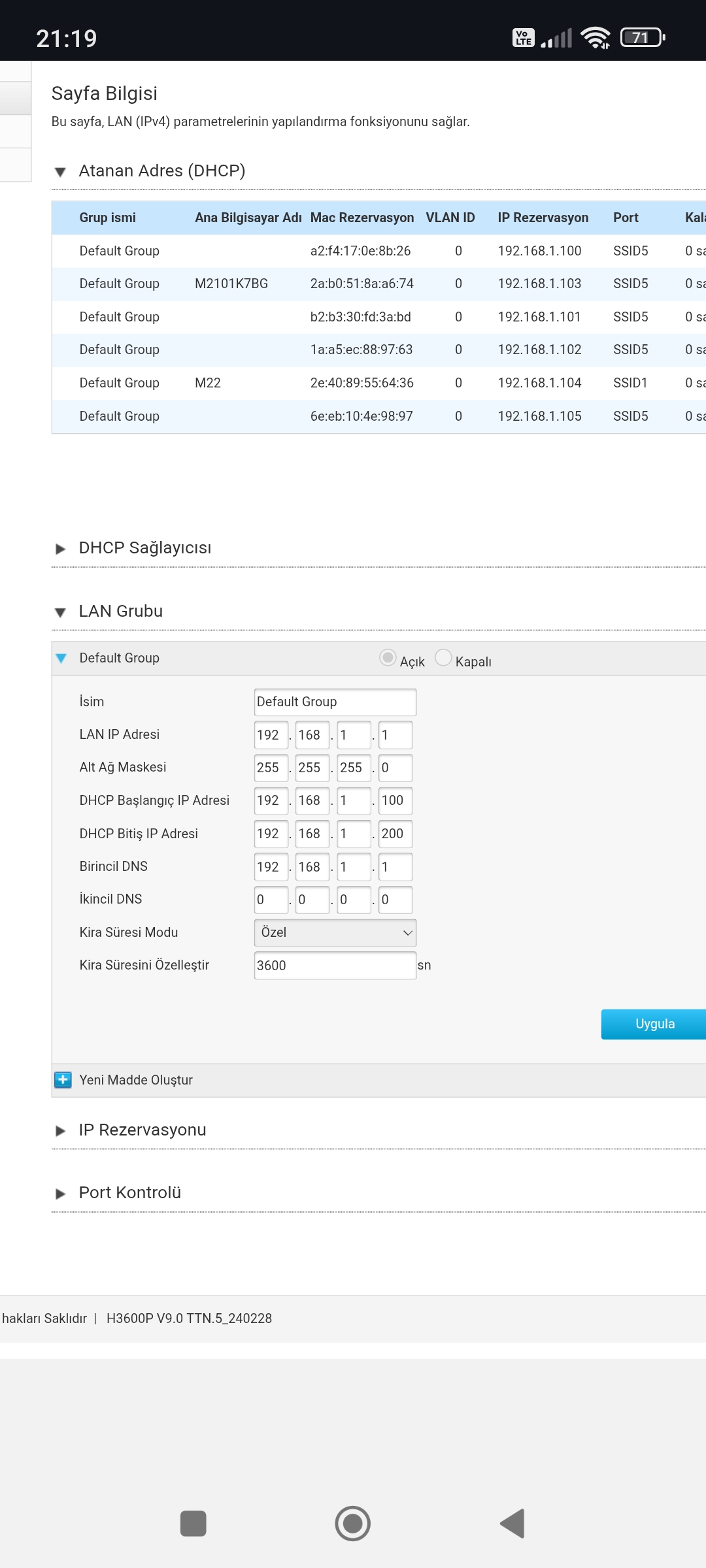Click the IP Rezervasyon column header

543,218
